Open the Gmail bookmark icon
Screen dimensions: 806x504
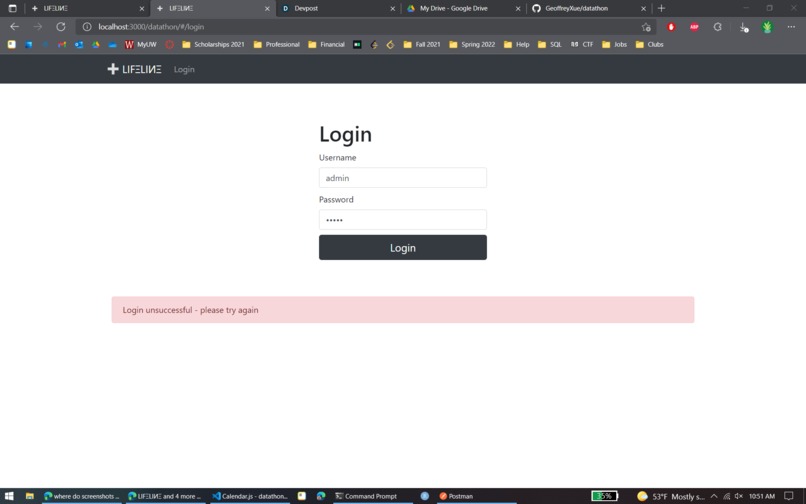(x=62, y=45)
